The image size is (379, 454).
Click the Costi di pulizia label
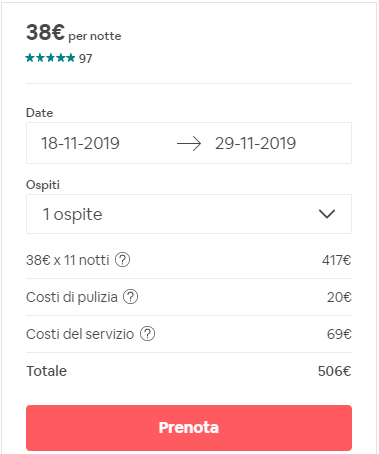(x=72, y=297)
